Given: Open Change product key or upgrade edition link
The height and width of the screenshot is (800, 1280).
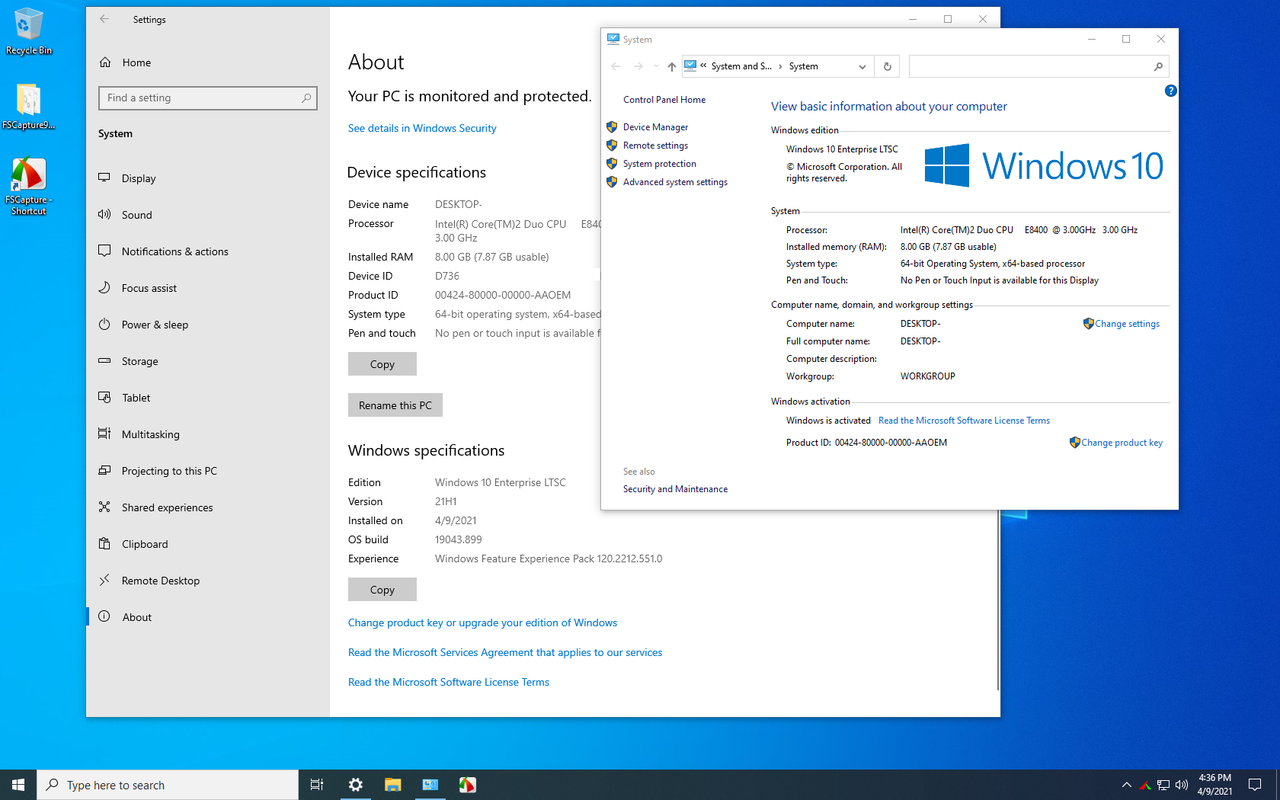Looking at the screenshot, I should [x=482, y=622].
